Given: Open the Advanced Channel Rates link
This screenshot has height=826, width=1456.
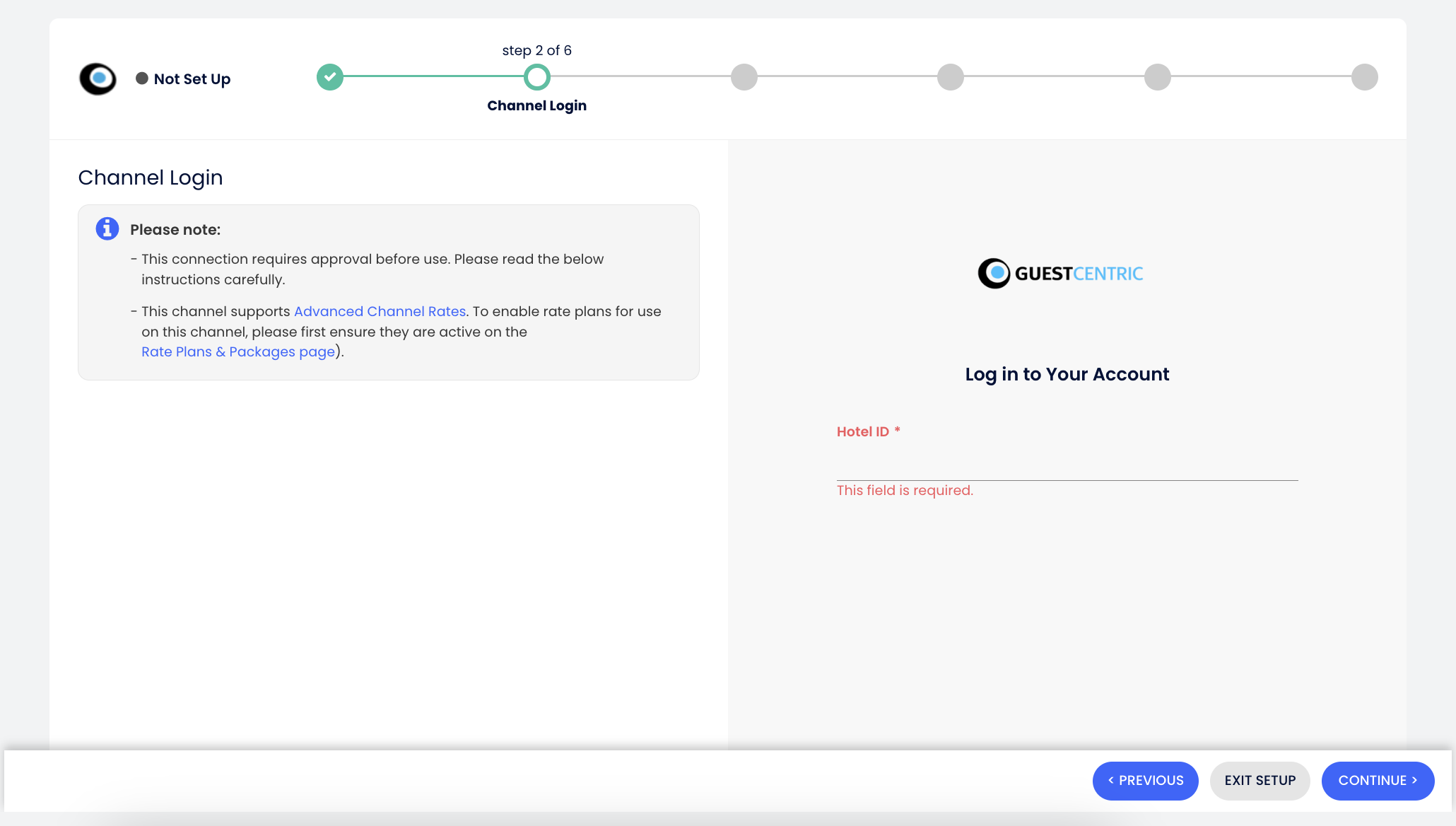Looking at the screenshot, I should (x=380, y=311).
